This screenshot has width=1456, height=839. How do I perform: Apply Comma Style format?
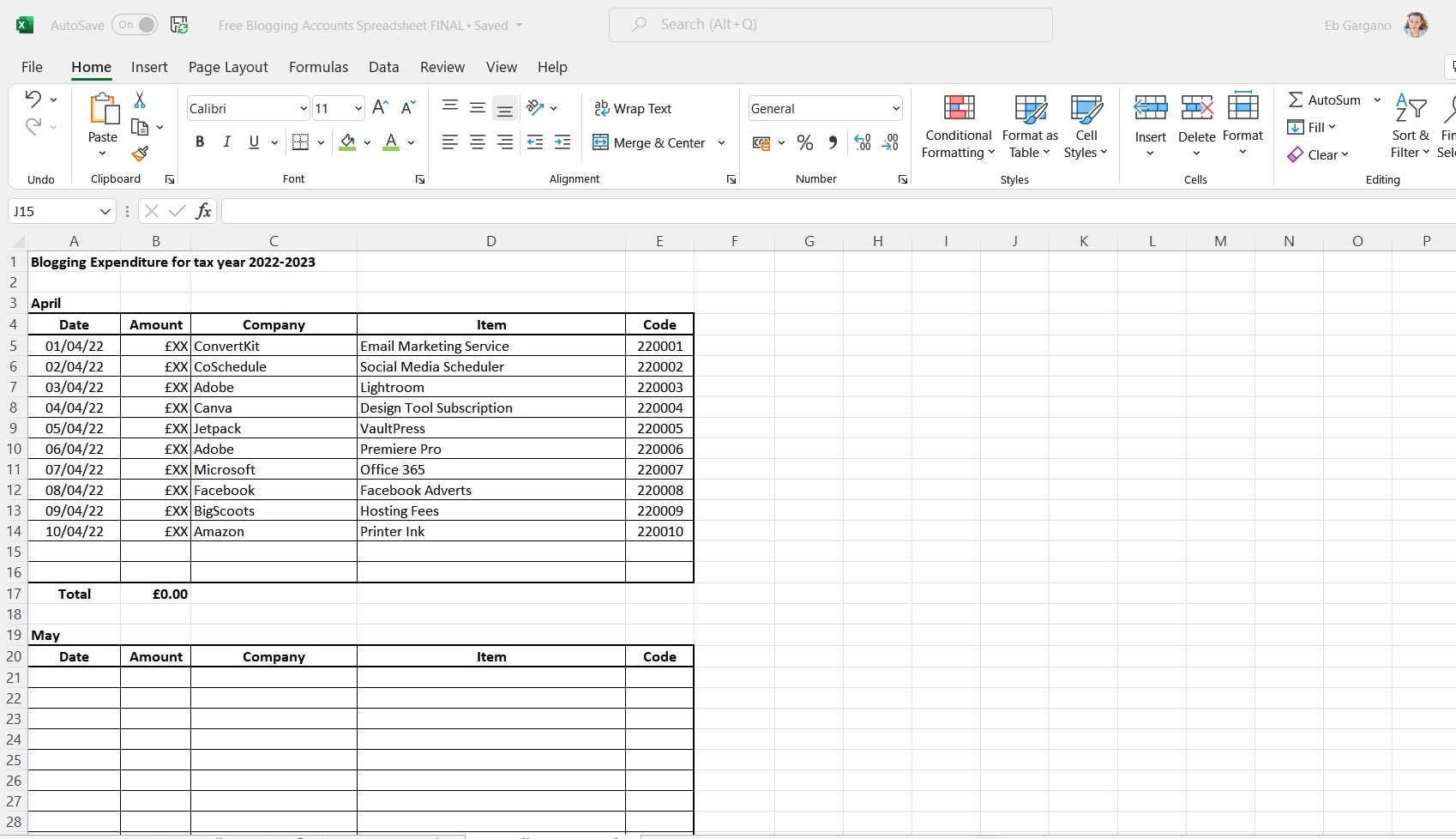click(833, 142)
